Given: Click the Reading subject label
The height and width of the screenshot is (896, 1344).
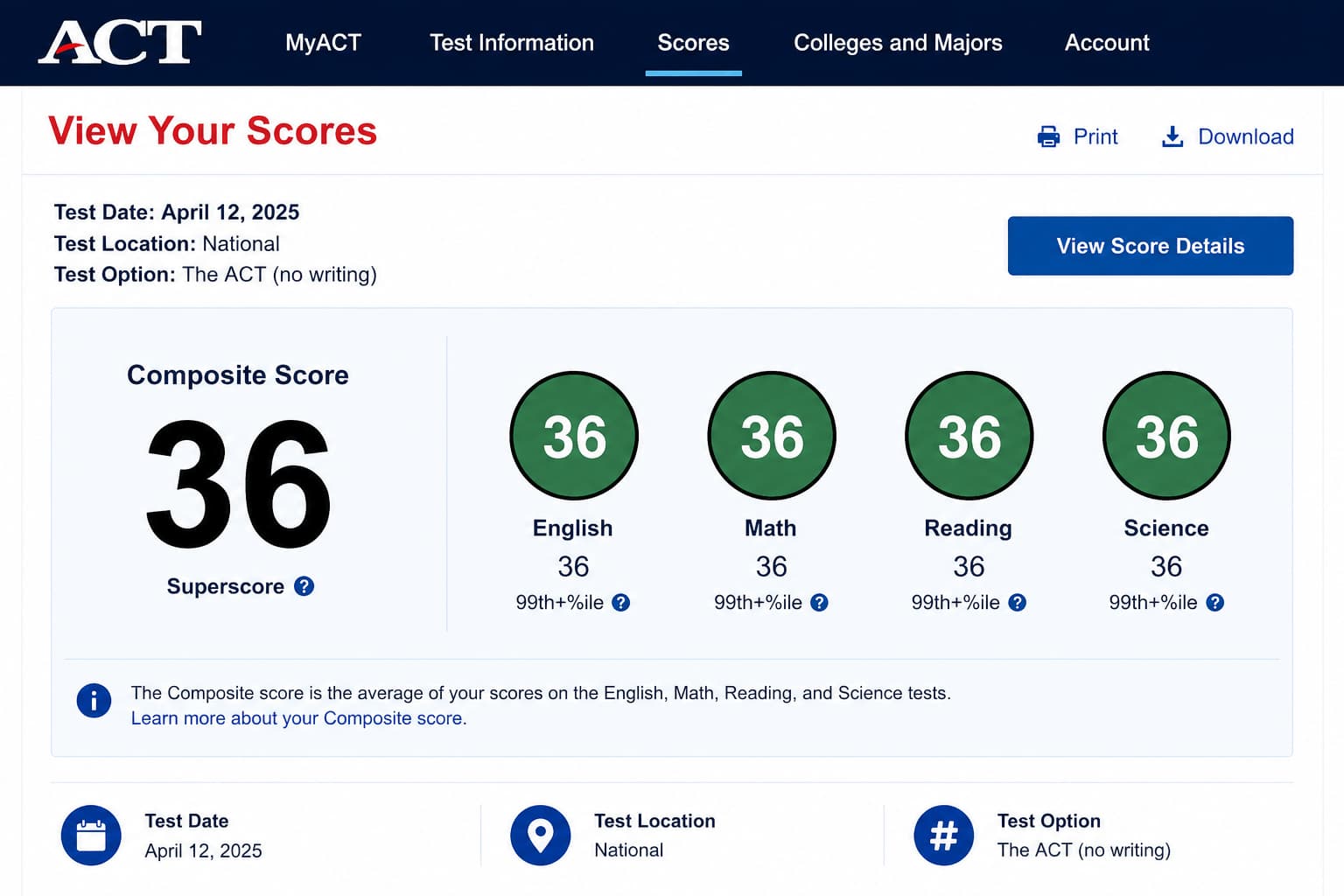Looking at the screenshot, I should click(969, 528).
